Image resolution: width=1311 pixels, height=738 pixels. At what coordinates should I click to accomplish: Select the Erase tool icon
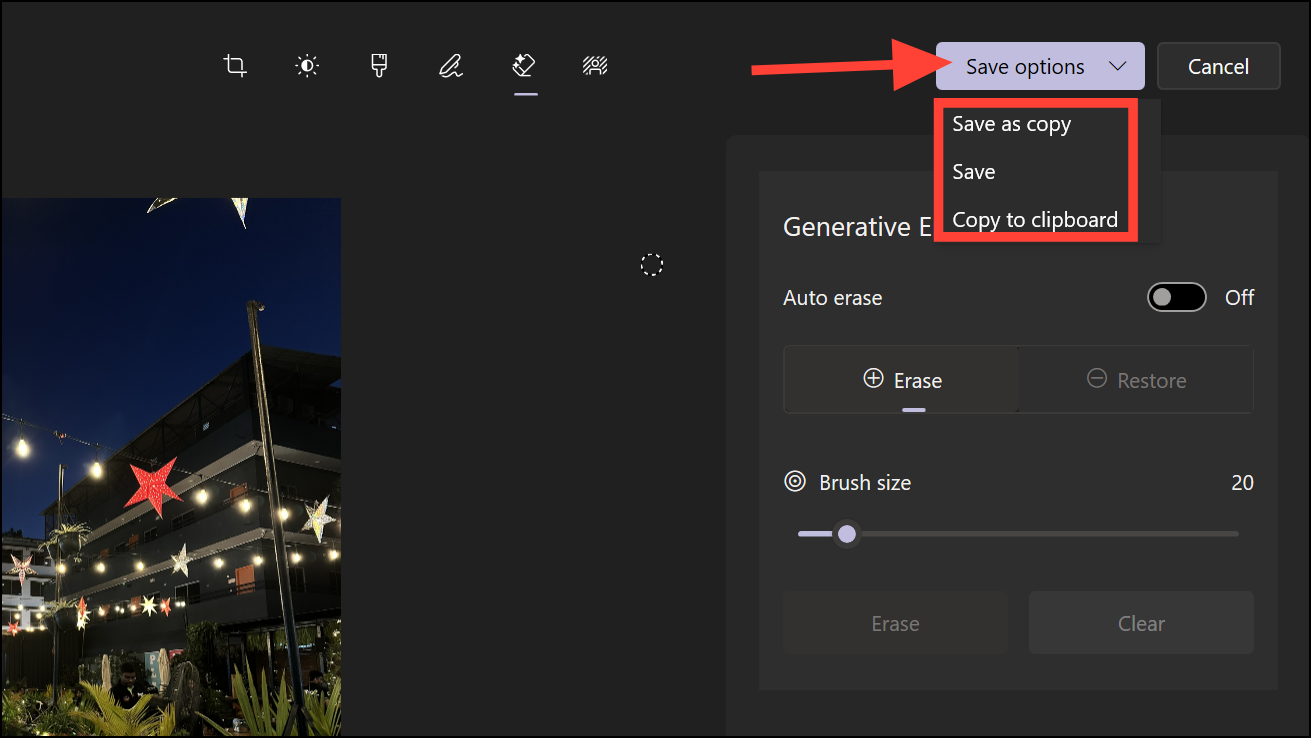(x=524, y=66)
